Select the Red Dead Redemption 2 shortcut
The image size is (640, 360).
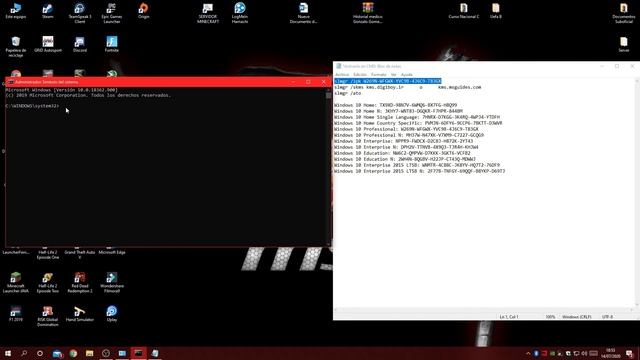point(80,282)
